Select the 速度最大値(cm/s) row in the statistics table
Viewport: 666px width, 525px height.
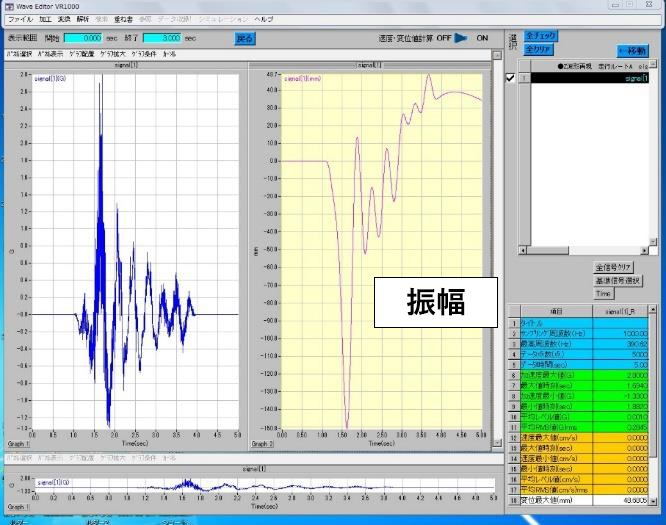pos(579,438)
